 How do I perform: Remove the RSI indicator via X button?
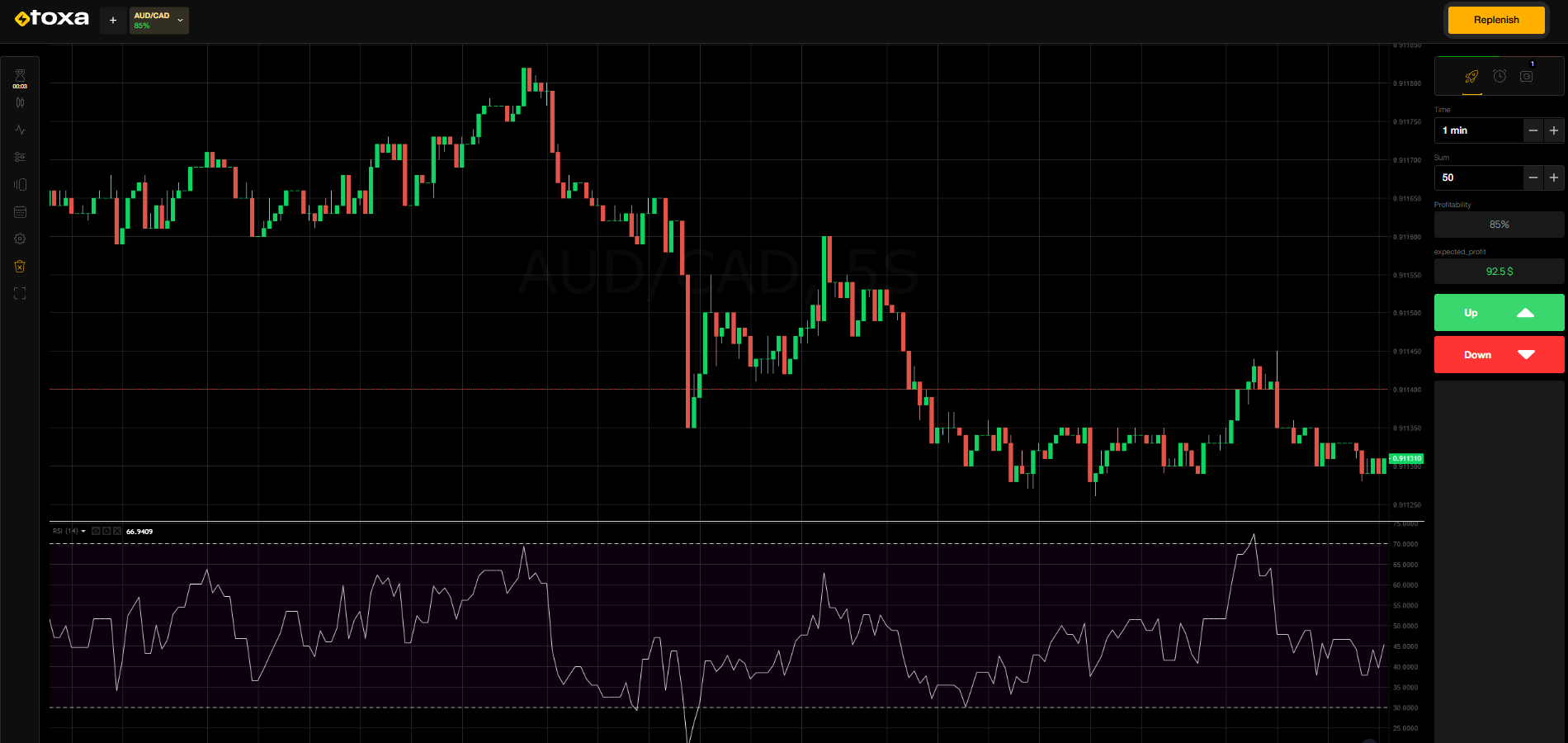[116, 531]
